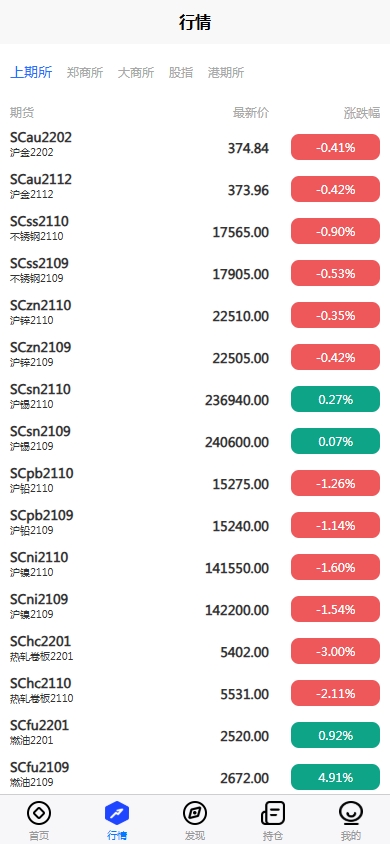Tap the -3.00% change badge
This screenshot has height=844, width=390.
pos(336,651)
